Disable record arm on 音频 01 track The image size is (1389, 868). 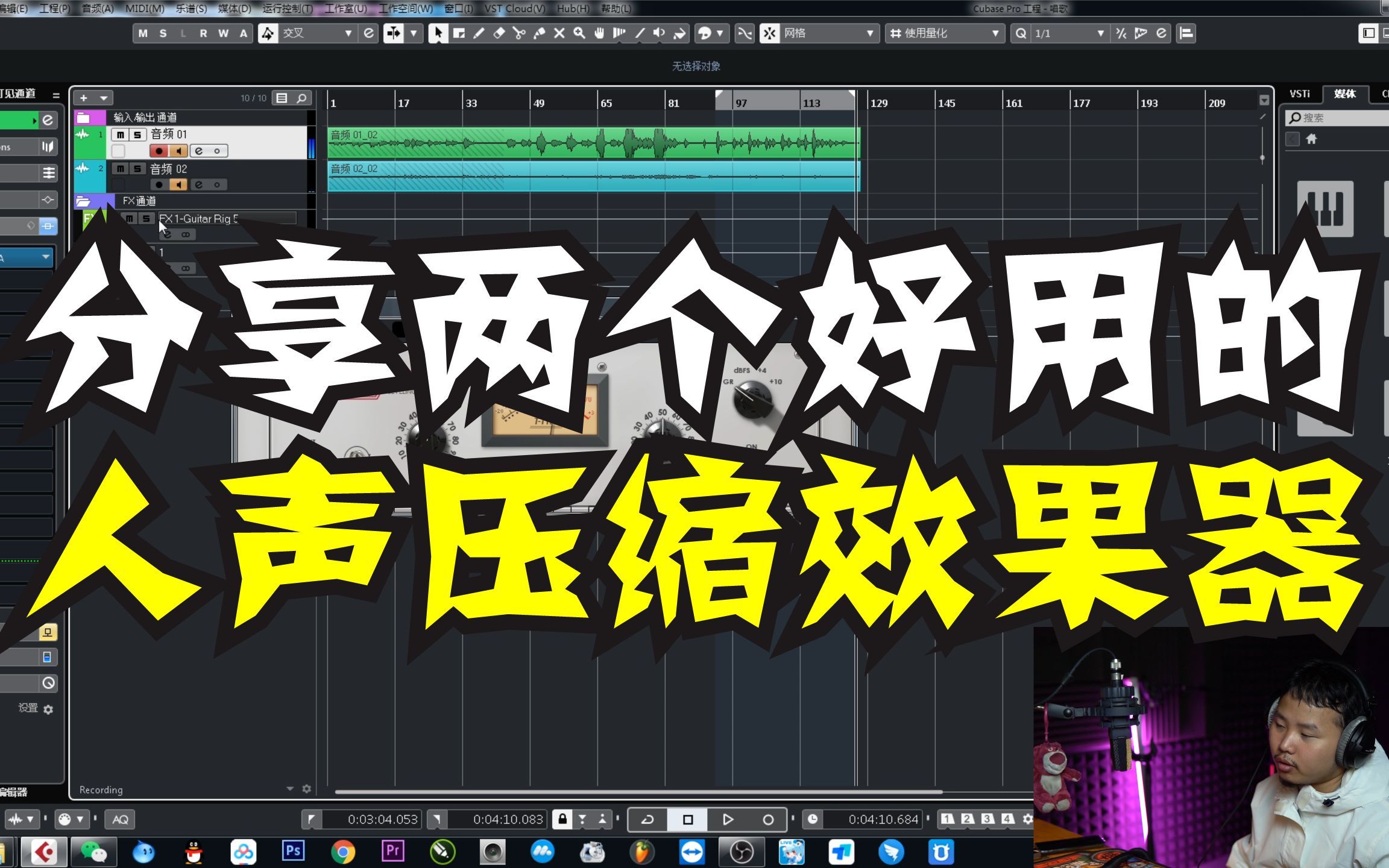tap(159, 151)
